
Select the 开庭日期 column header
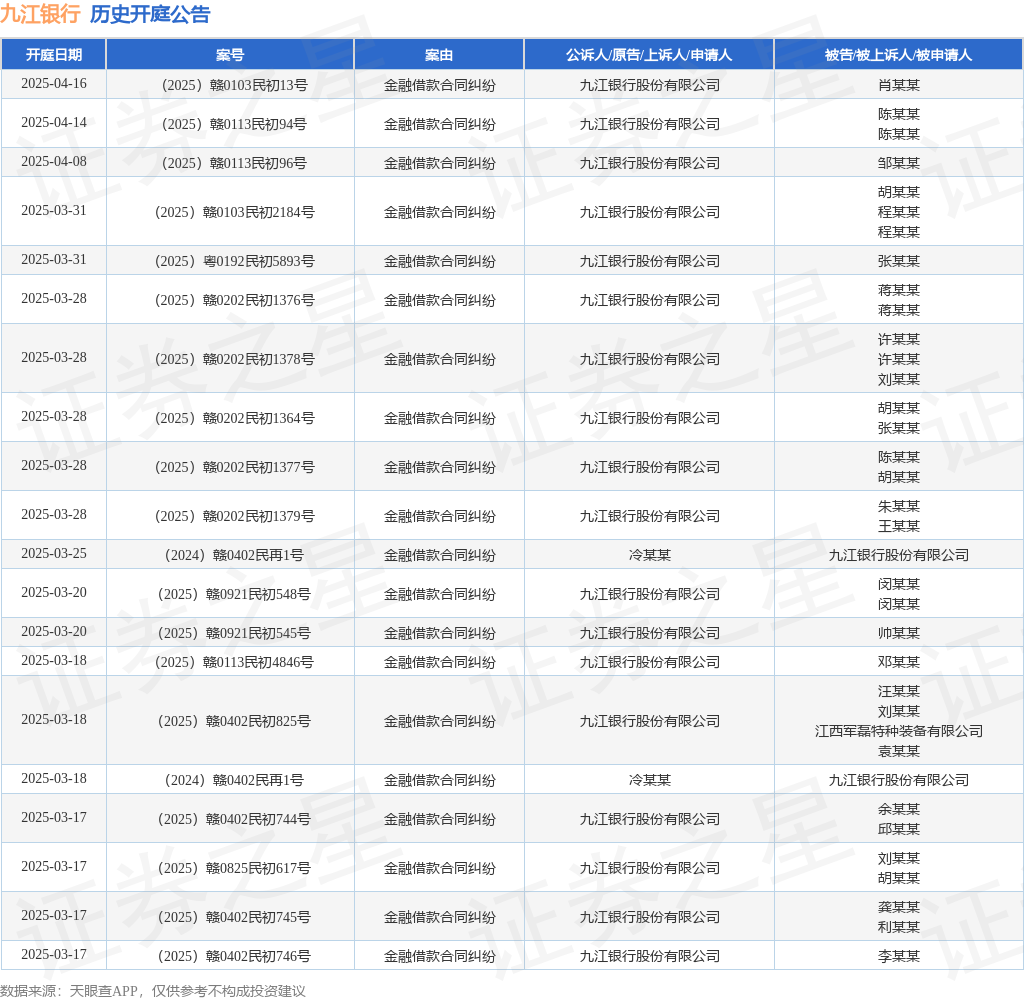click(x=54, y=55)
